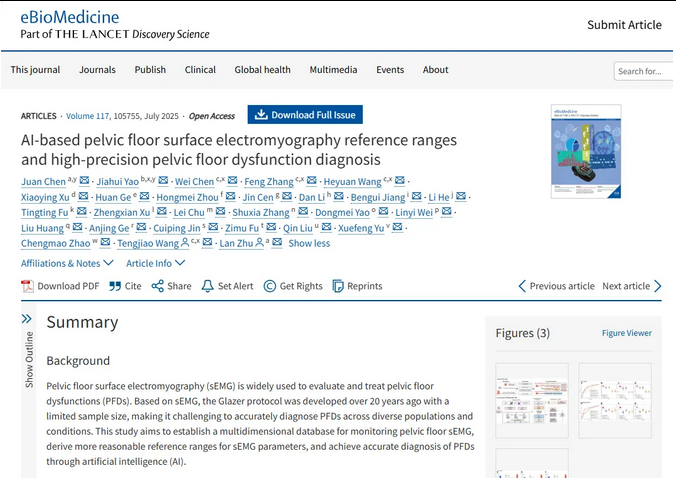Expand the Show Outline sidebar chevron
Image resolution: width=676 pixels, height=483 pixels.
28,319
